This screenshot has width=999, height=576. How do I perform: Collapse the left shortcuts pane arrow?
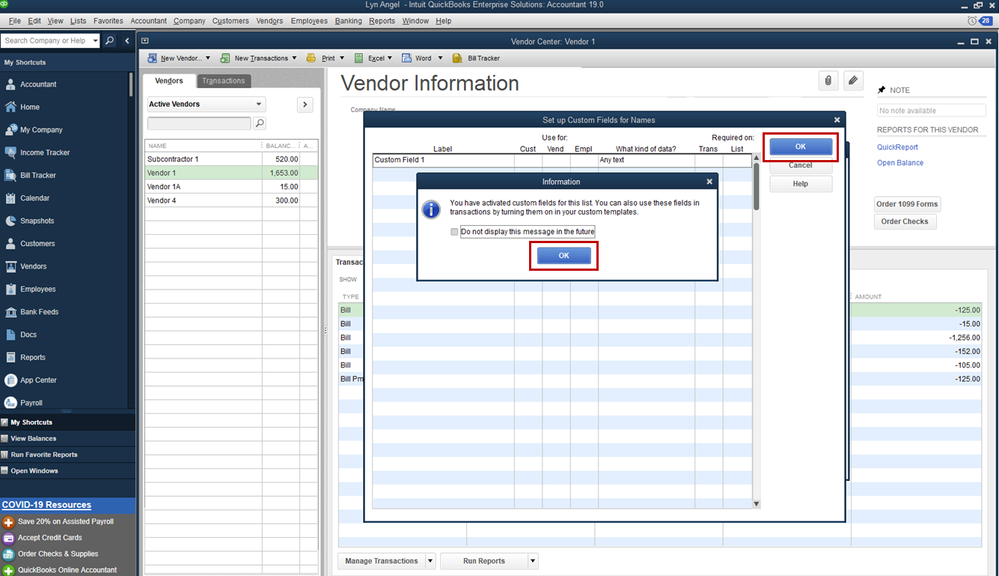pyautogui.click(x=127, y=40)
